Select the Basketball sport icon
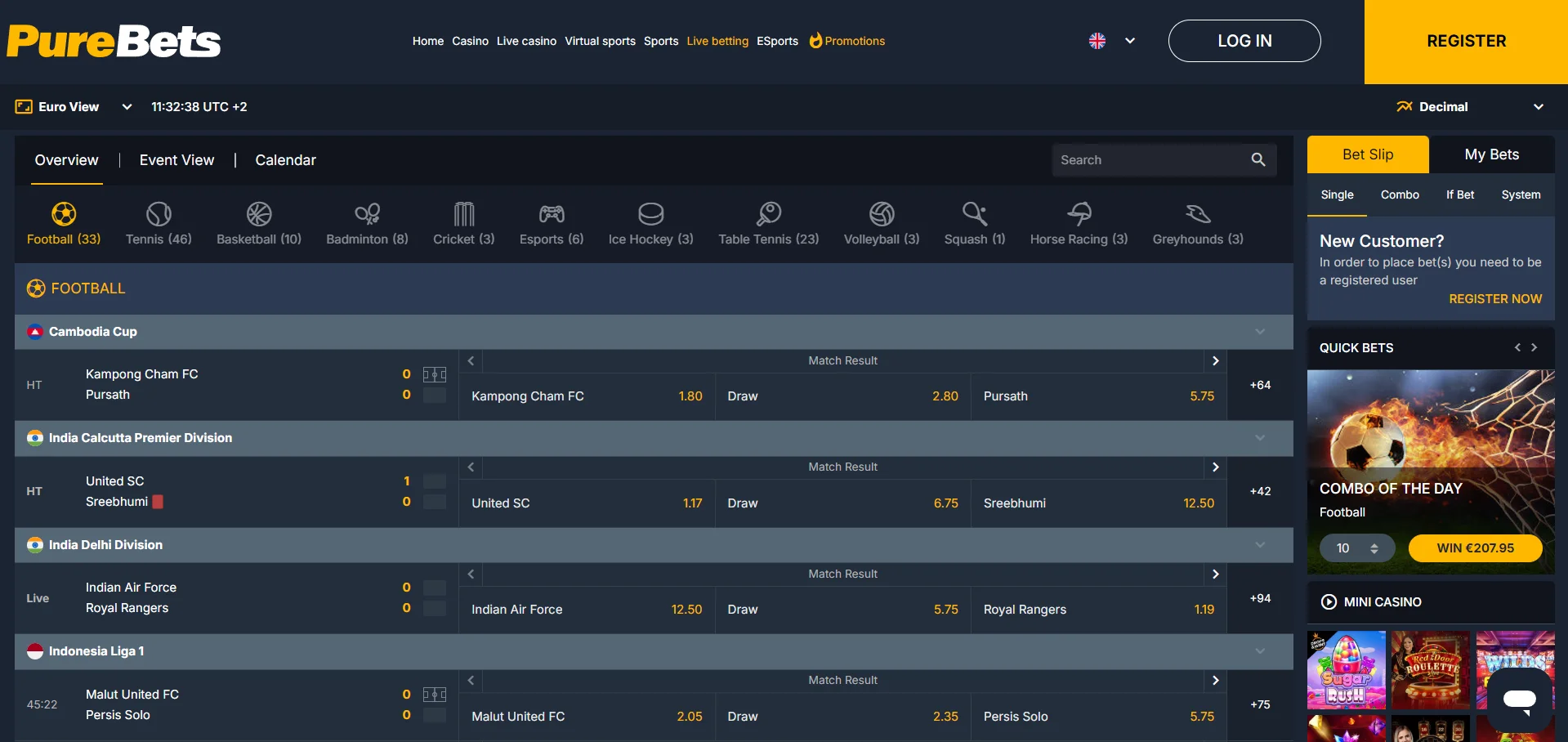This screenshot has height=742, width=1568. click(259, 214)
